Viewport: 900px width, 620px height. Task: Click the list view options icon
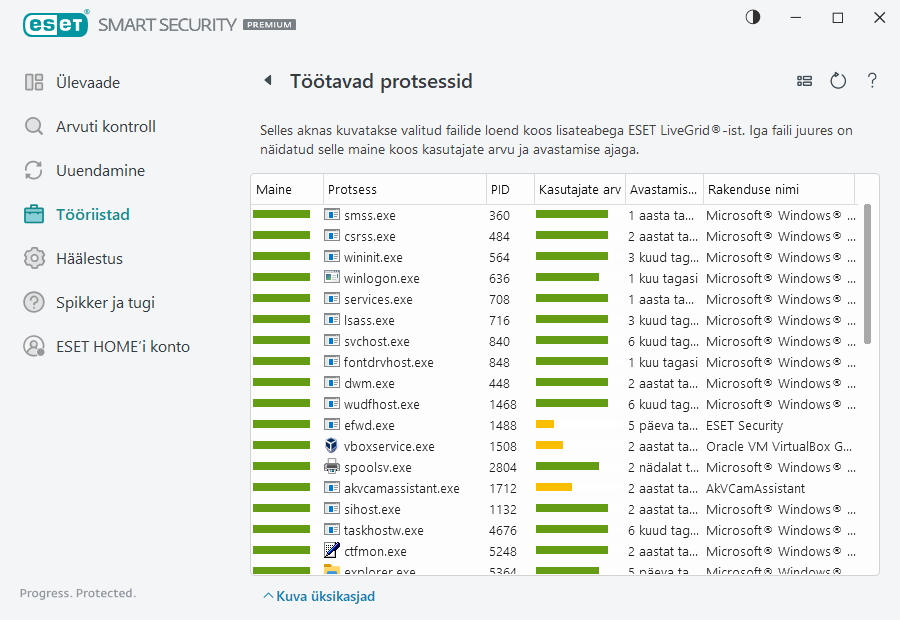pos(804,81)
